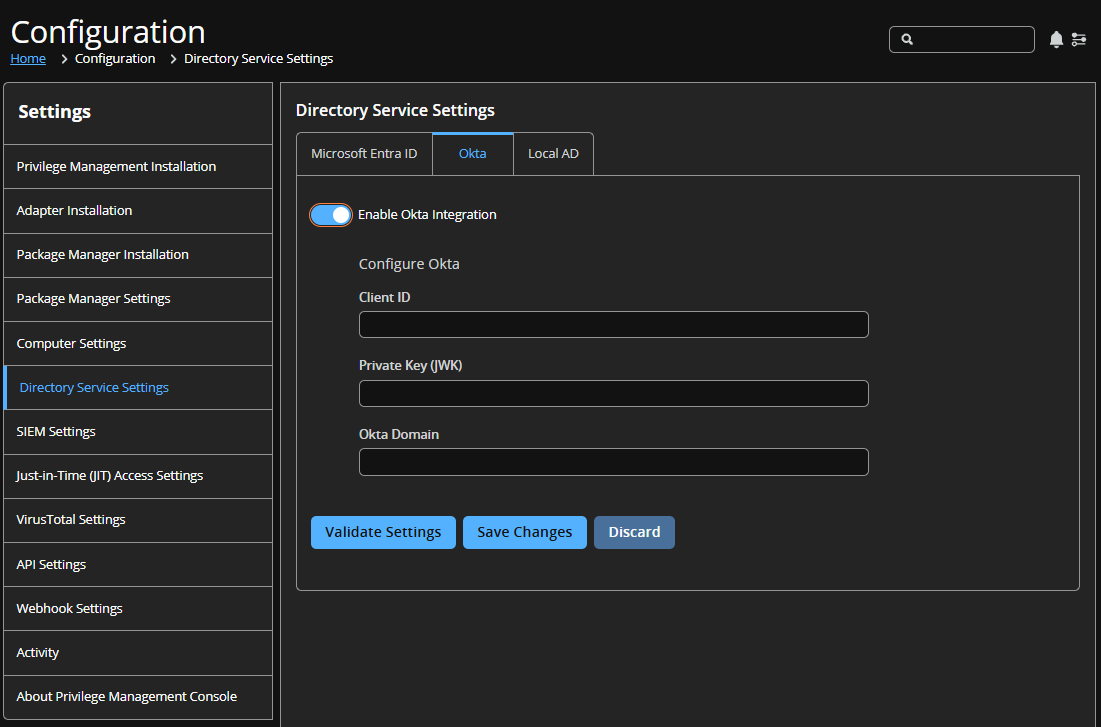
Task: Focus the Client ID input field
Action: click(614, 325)
